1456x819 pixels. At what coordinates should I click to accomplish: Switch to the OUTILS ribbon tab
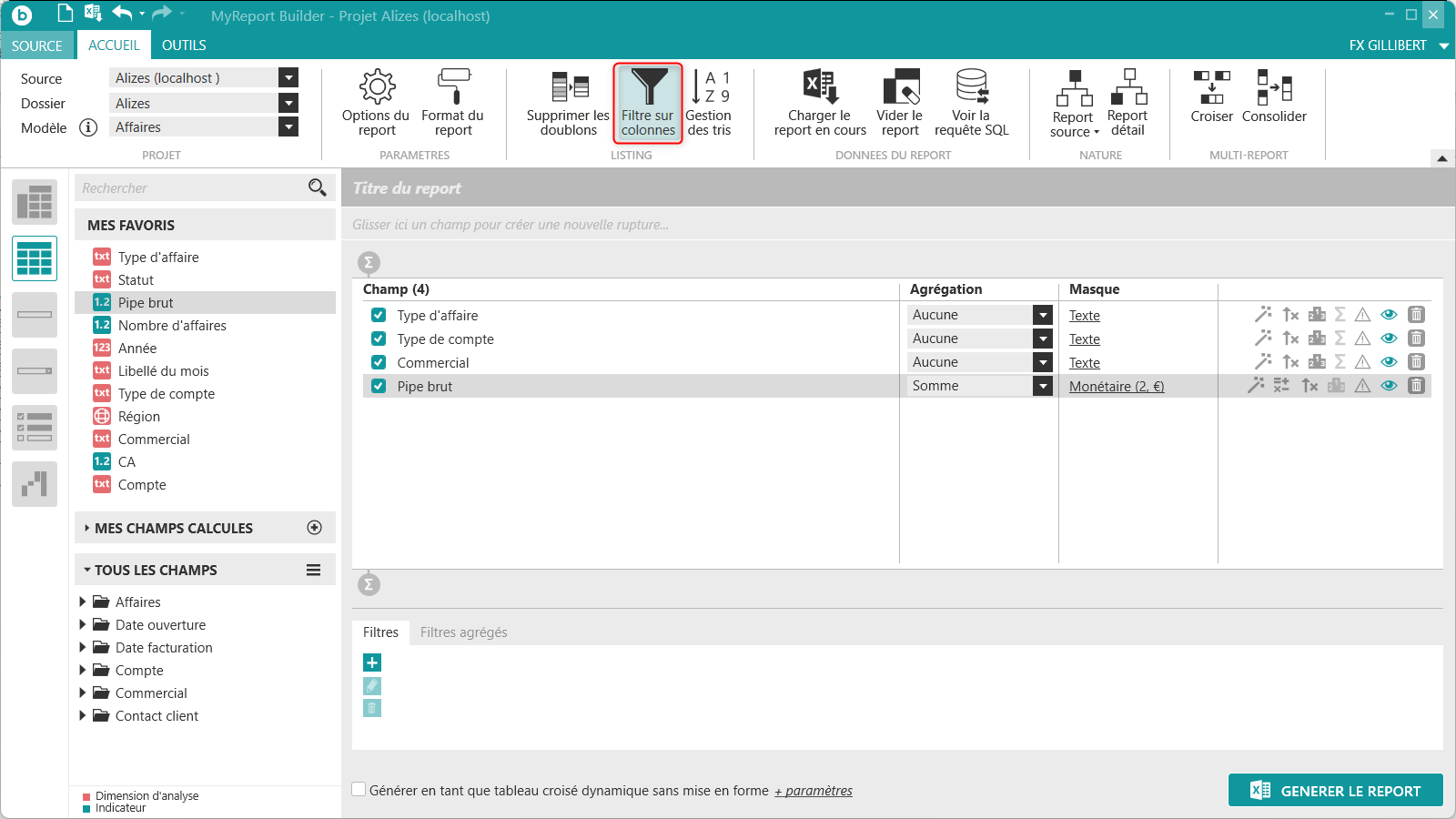pos(184,45)
